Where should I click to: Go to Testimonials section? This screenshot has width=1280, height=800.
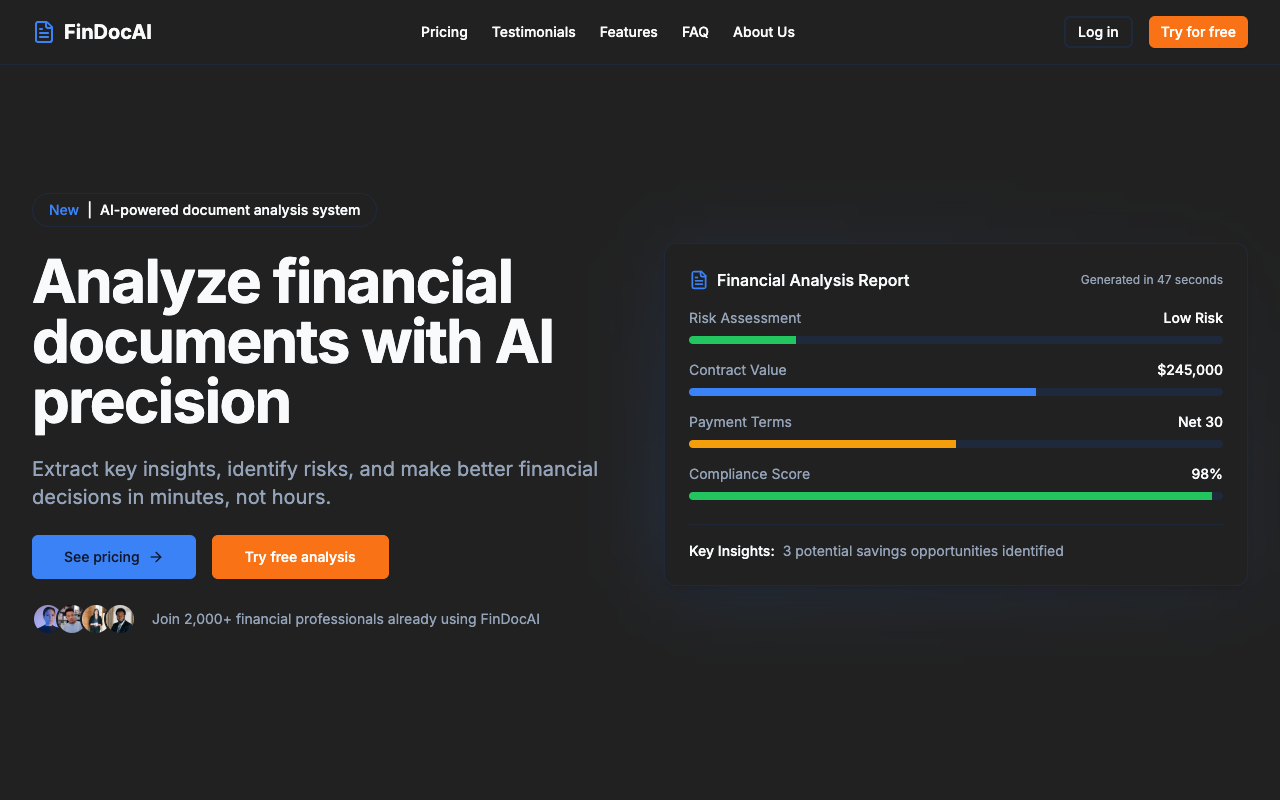(533, 32)
